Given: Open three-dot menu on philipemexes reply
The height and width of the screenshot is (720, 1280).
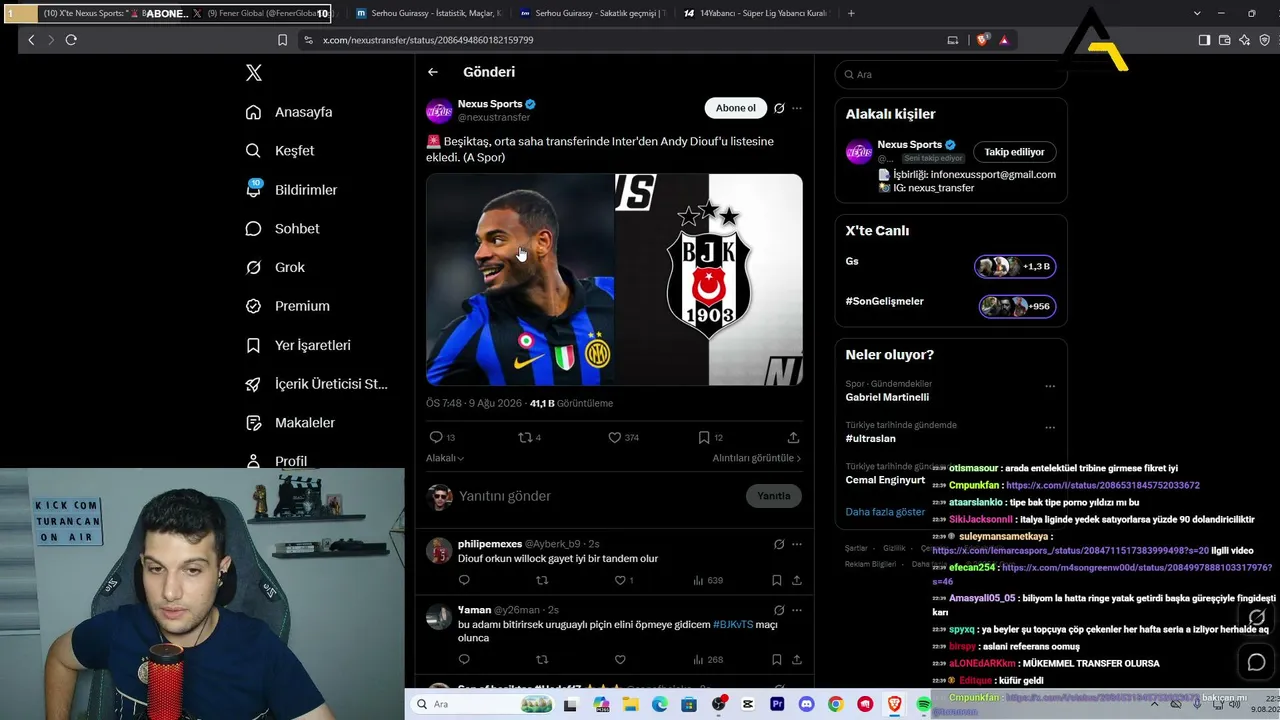Looking at the screenshot, I should [797, 544].
